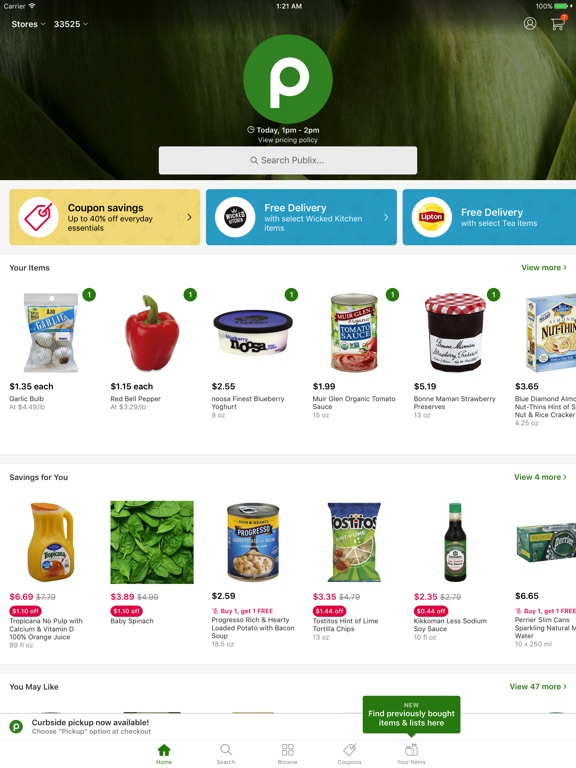Select the Red Bell Pepper product image
This screenshot has height=768, width=576.
coord(152,333)
